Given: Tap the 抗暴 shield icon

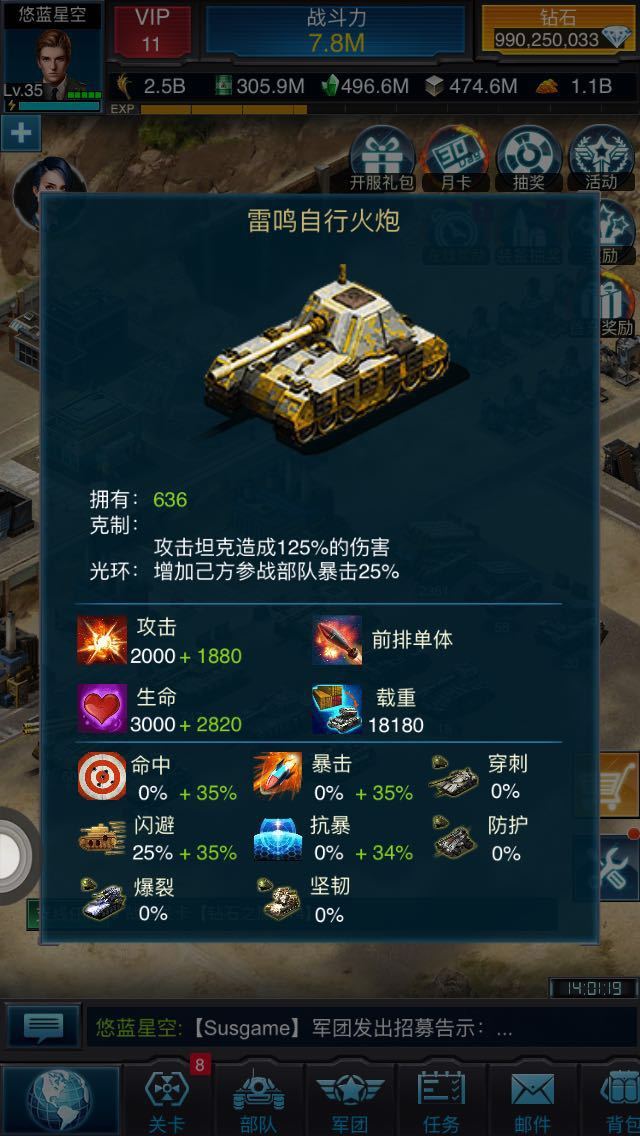Looking at the screenshot, I should point(278,838).
